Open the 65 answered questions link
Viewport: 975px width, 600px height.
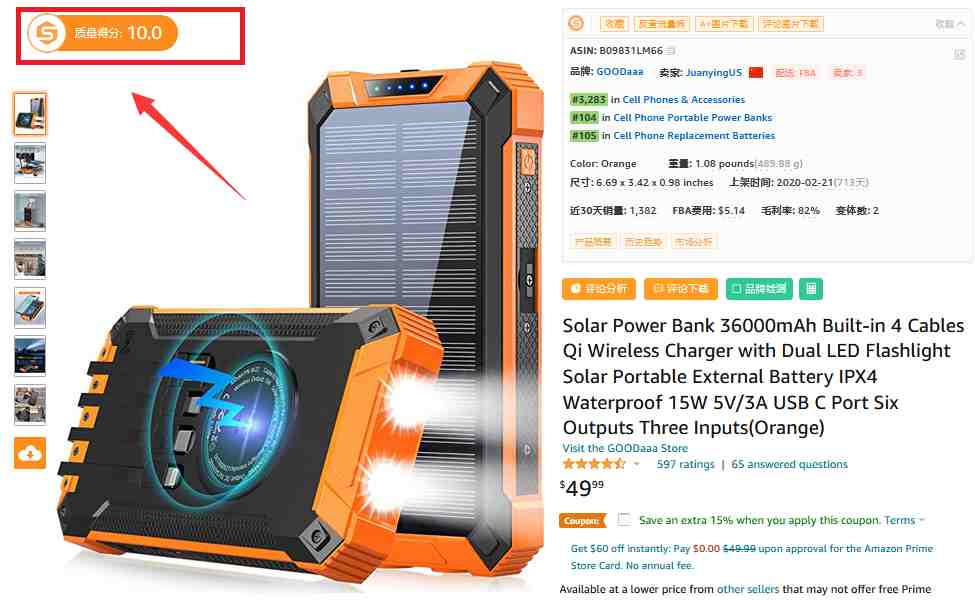click(x=789, y=464)
